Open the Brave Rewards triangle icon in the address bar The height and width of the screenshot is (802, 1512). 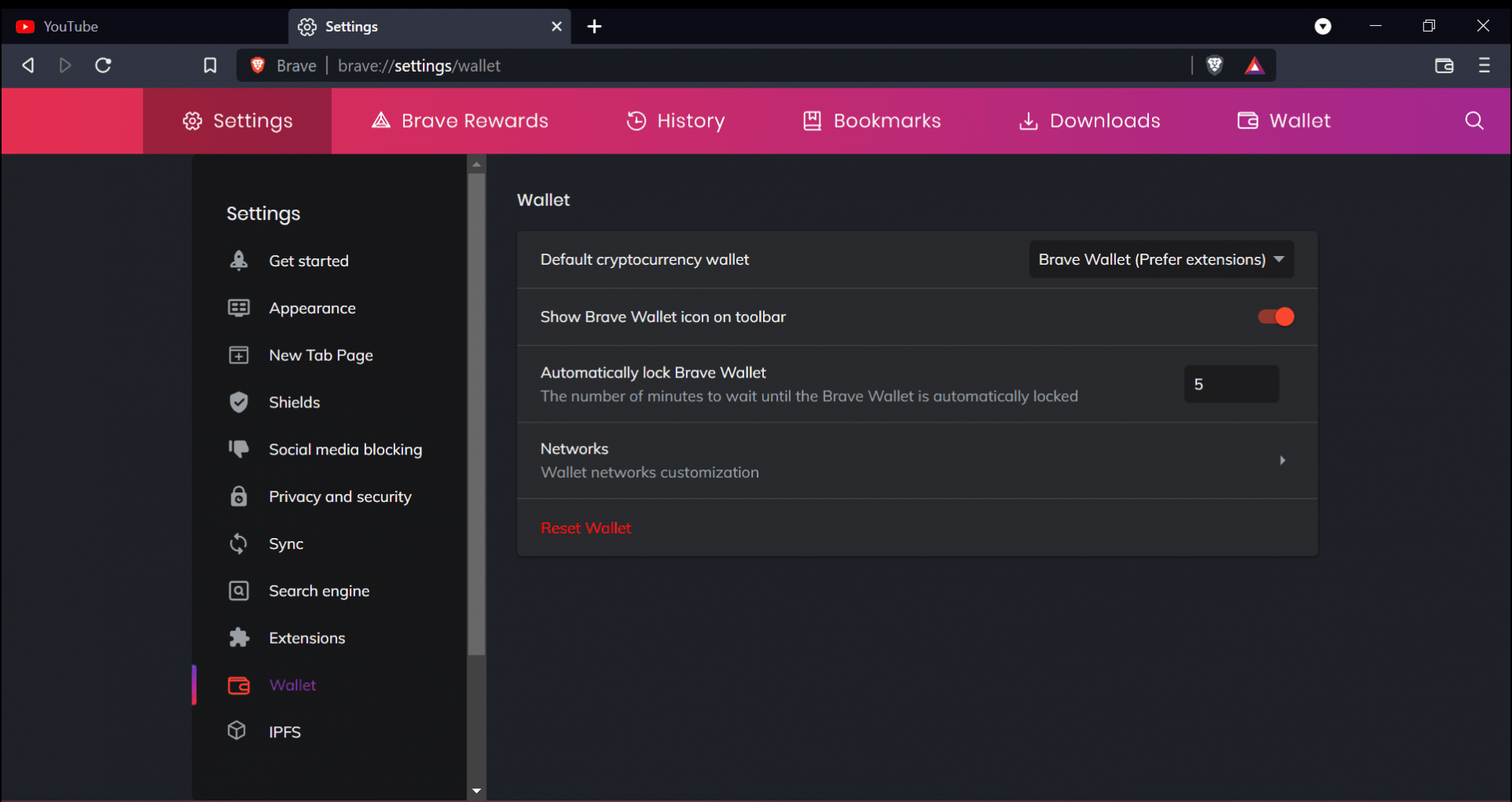click(1254, 65)
